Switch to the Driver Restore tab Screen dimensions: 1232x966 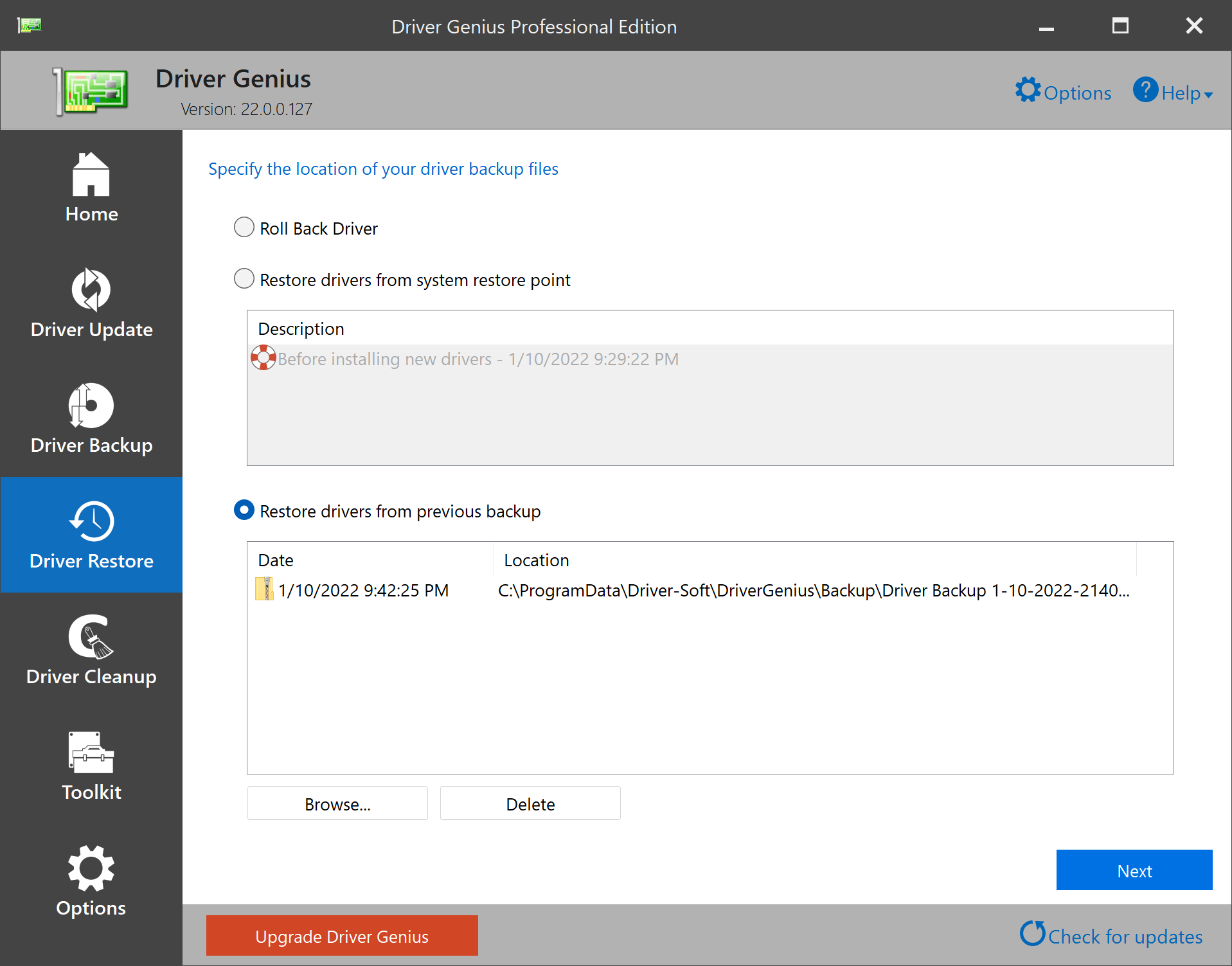coord(91,535)
